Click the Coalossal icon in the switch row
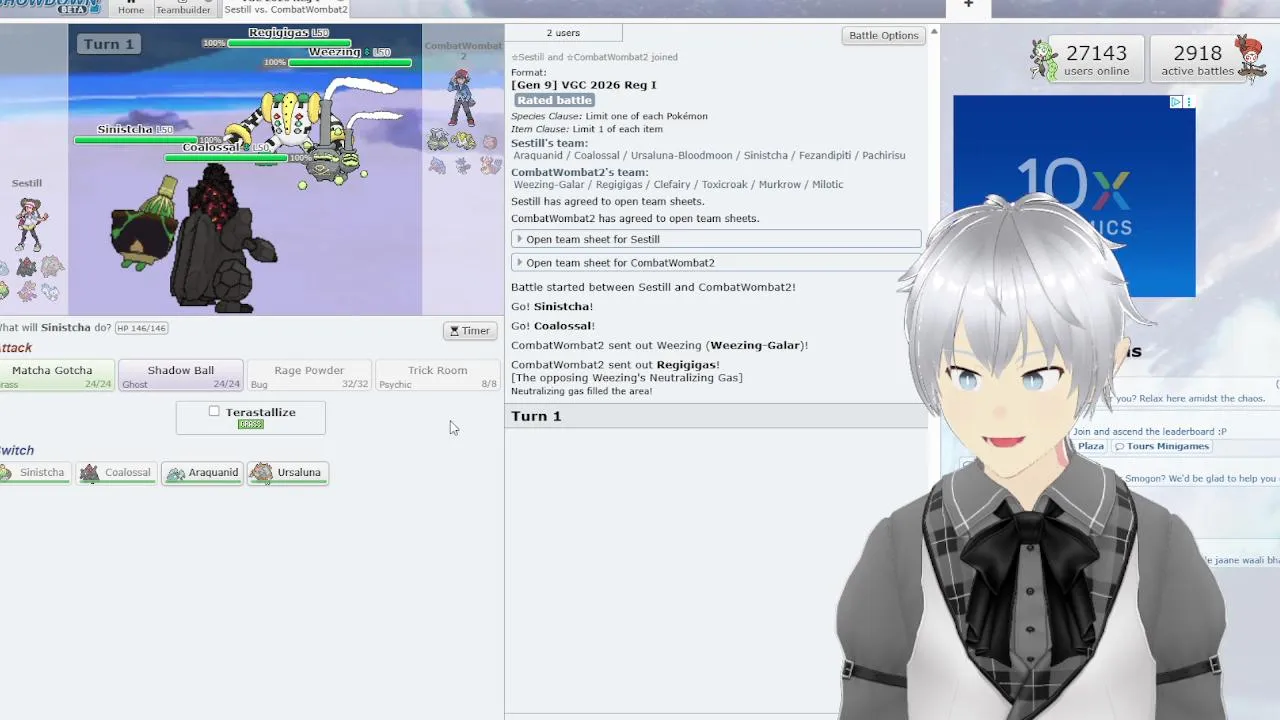 90,473
